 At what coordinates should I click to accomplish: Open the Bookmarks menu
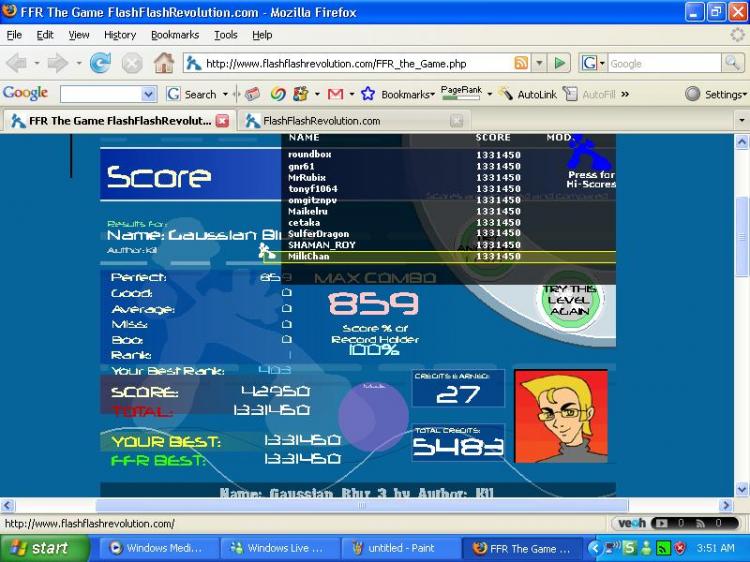(175, 35)
